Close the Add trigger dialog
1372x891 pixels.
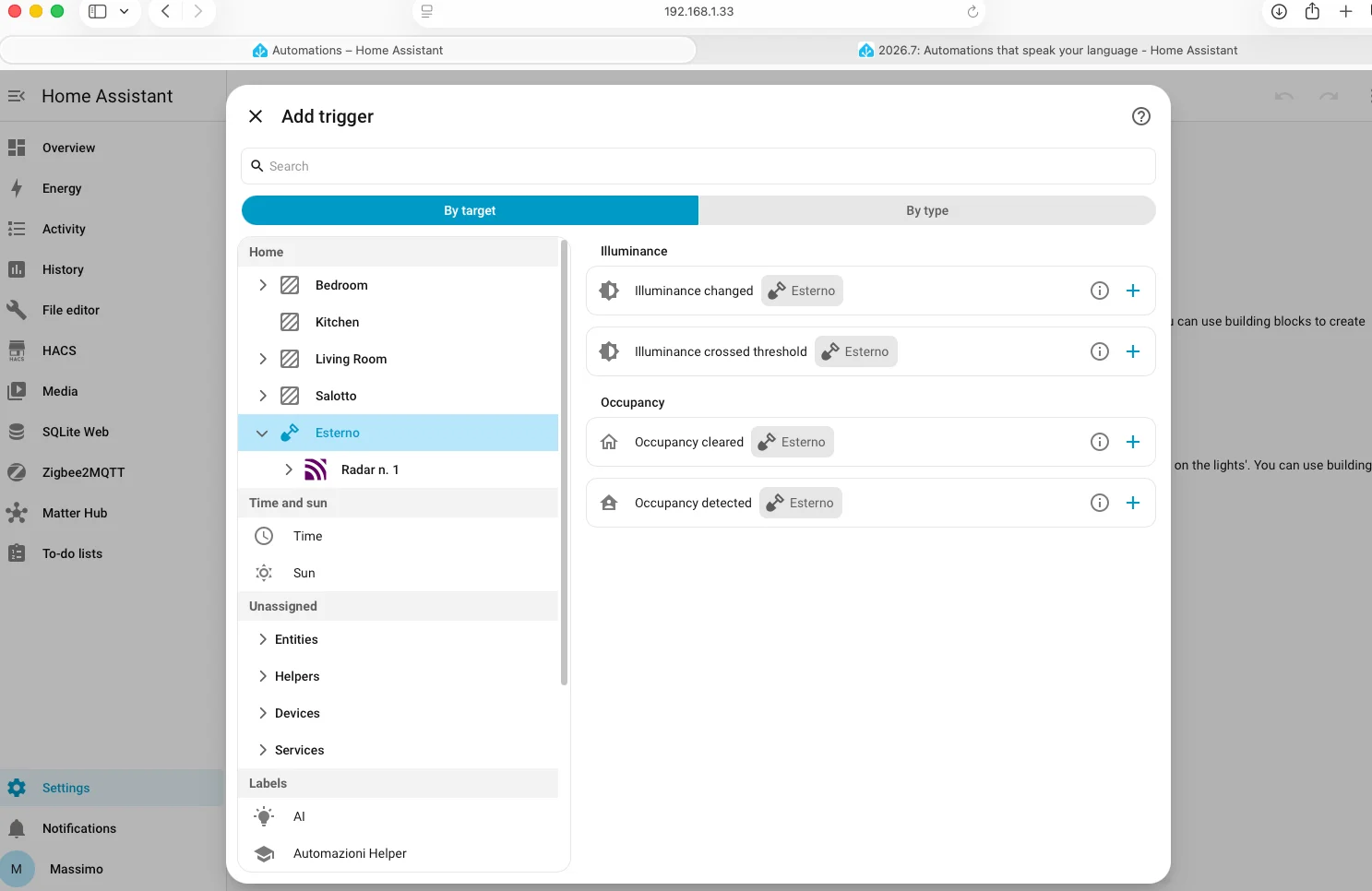tap(256, 116)
